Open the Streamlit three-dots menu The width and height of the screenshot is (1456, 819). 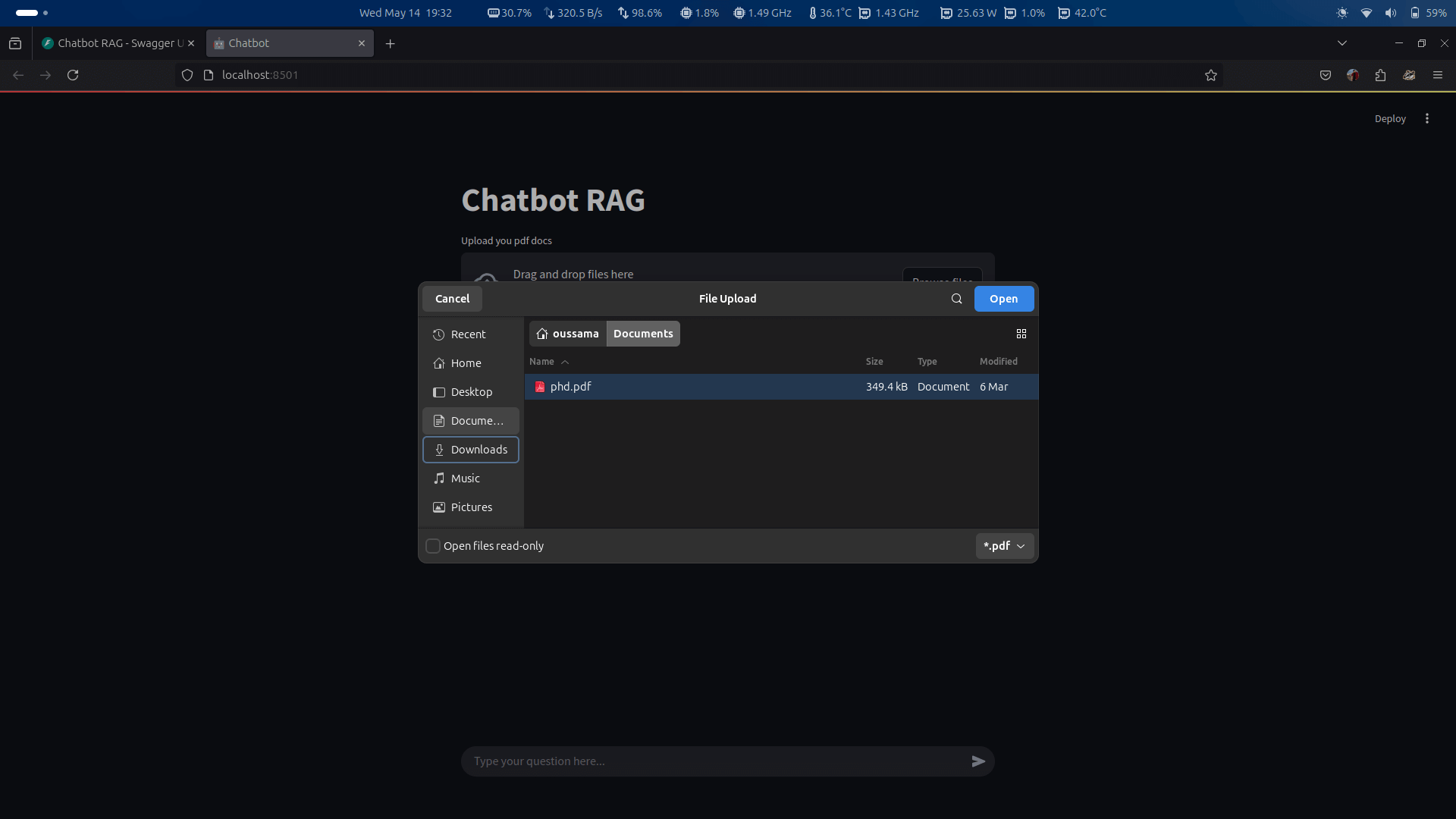pos(1426,119)
